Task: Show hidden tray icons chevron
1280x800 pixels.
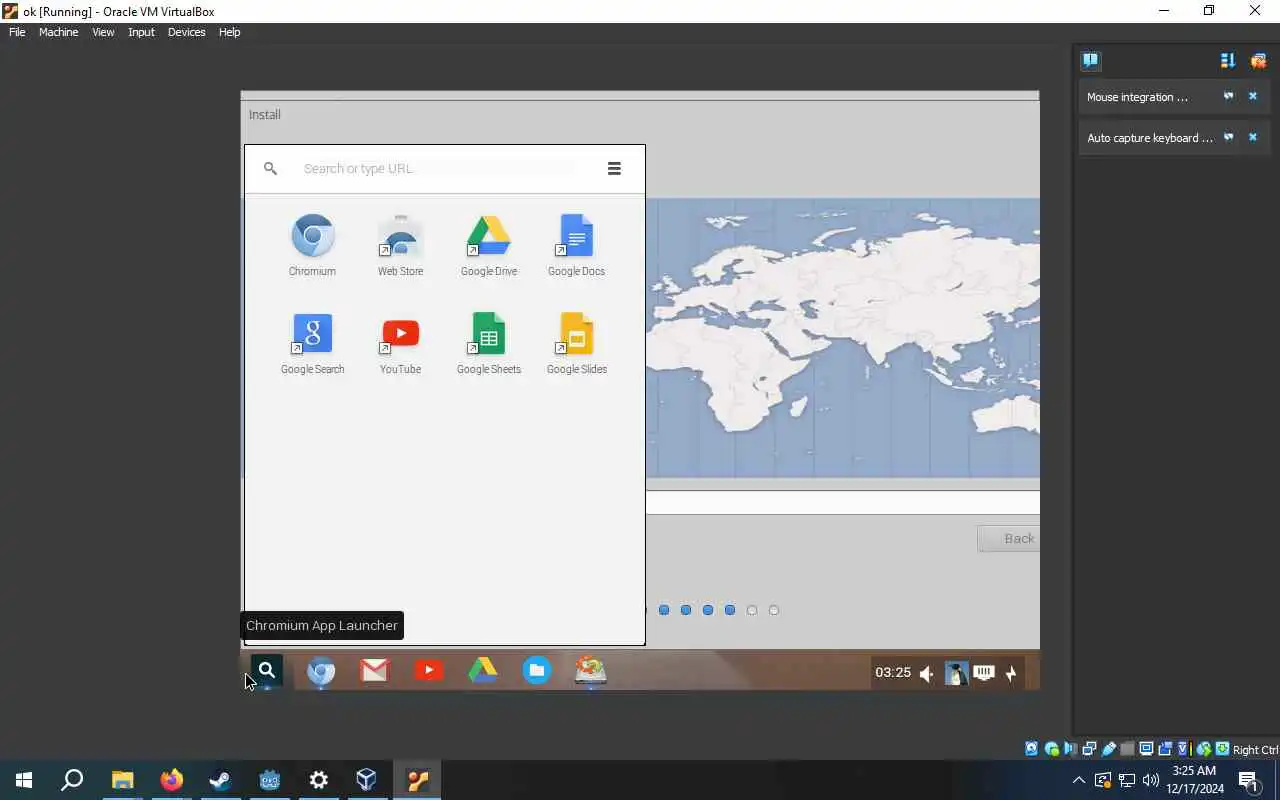Action: pos(1078,780)
